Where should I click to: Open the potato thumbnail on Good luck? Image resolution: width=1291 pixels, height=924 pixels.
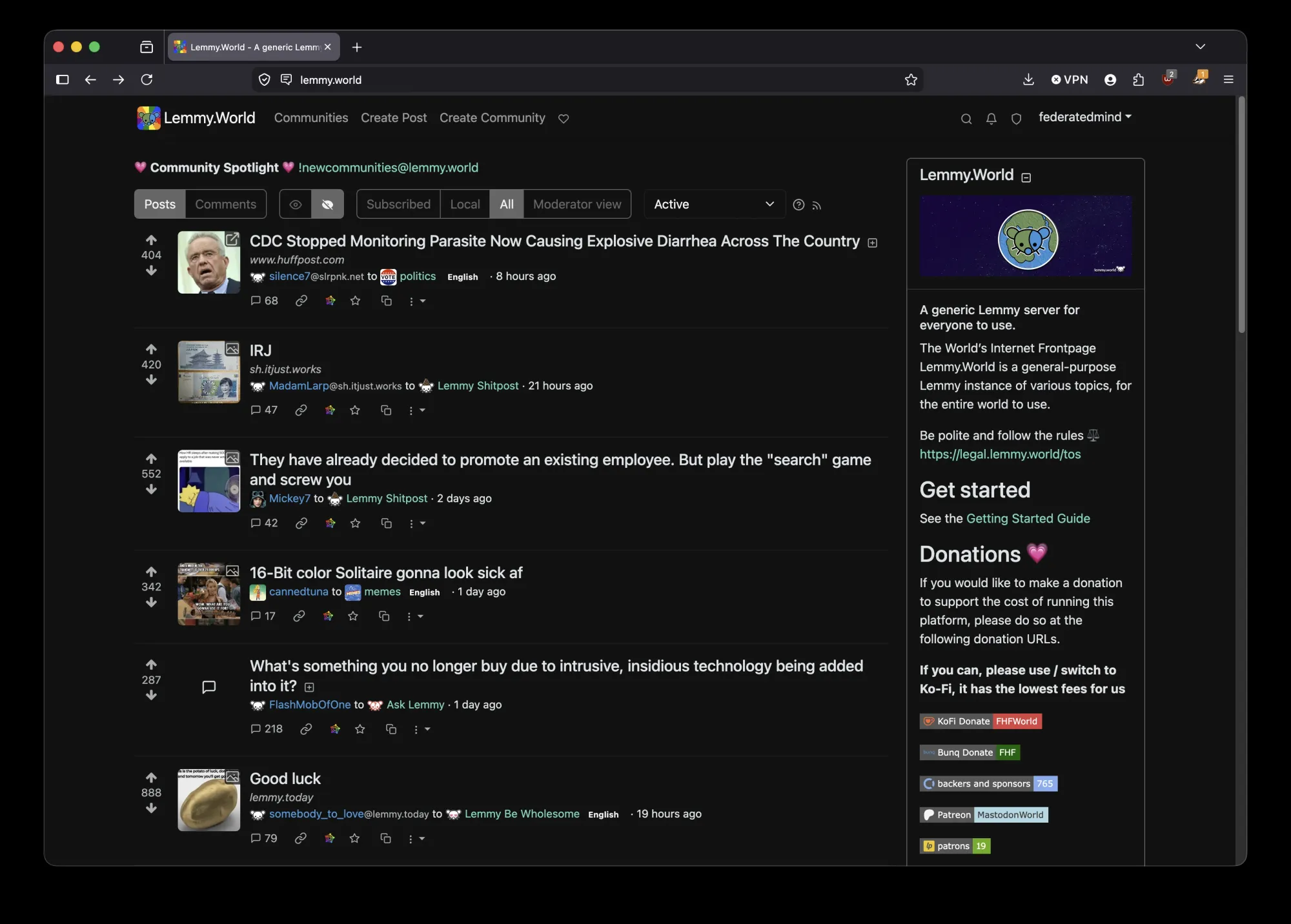point(208,800)
